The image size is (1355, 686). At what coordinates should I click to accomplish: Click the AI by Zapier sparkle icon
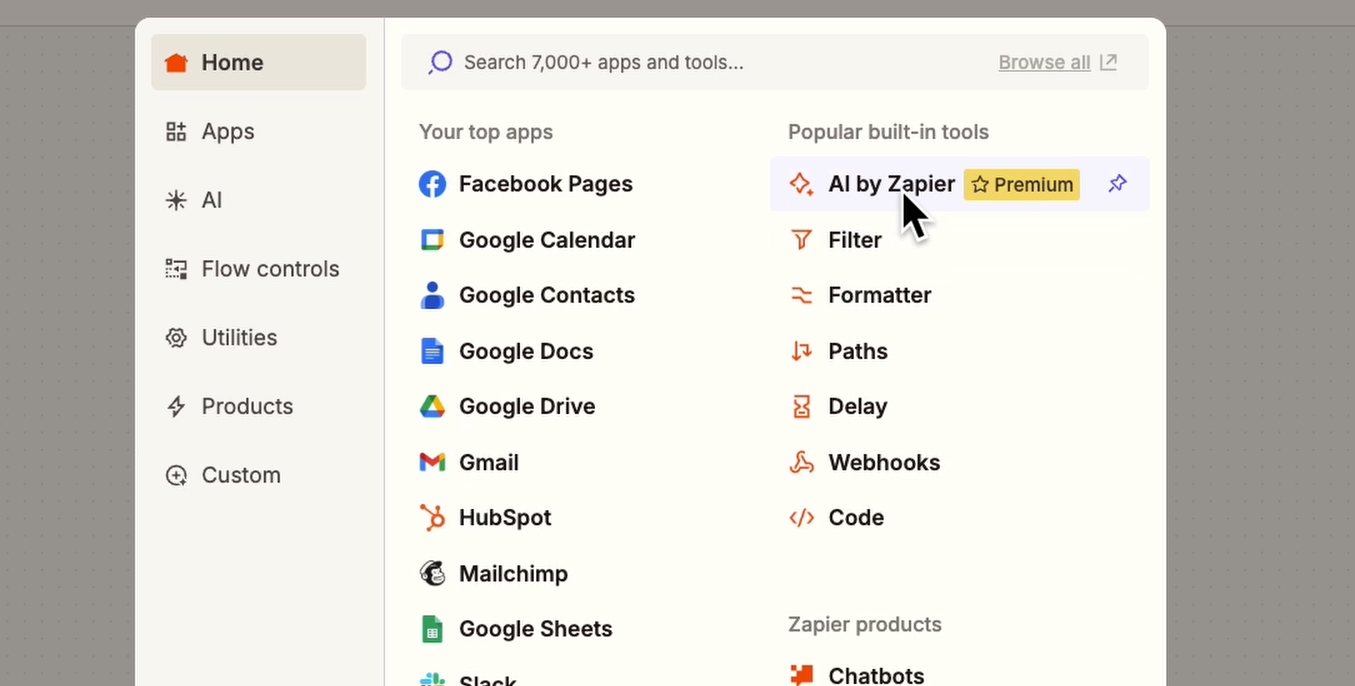[801, 184]
